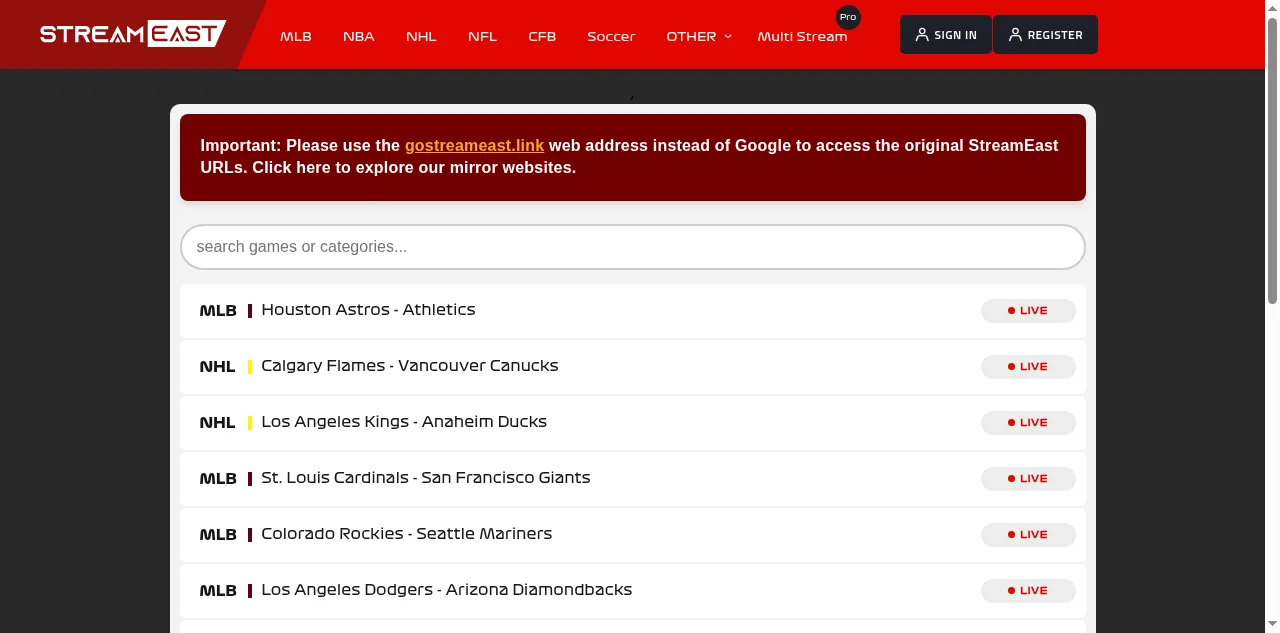Click LIVE badge for Calgary Flames game

1028,367
